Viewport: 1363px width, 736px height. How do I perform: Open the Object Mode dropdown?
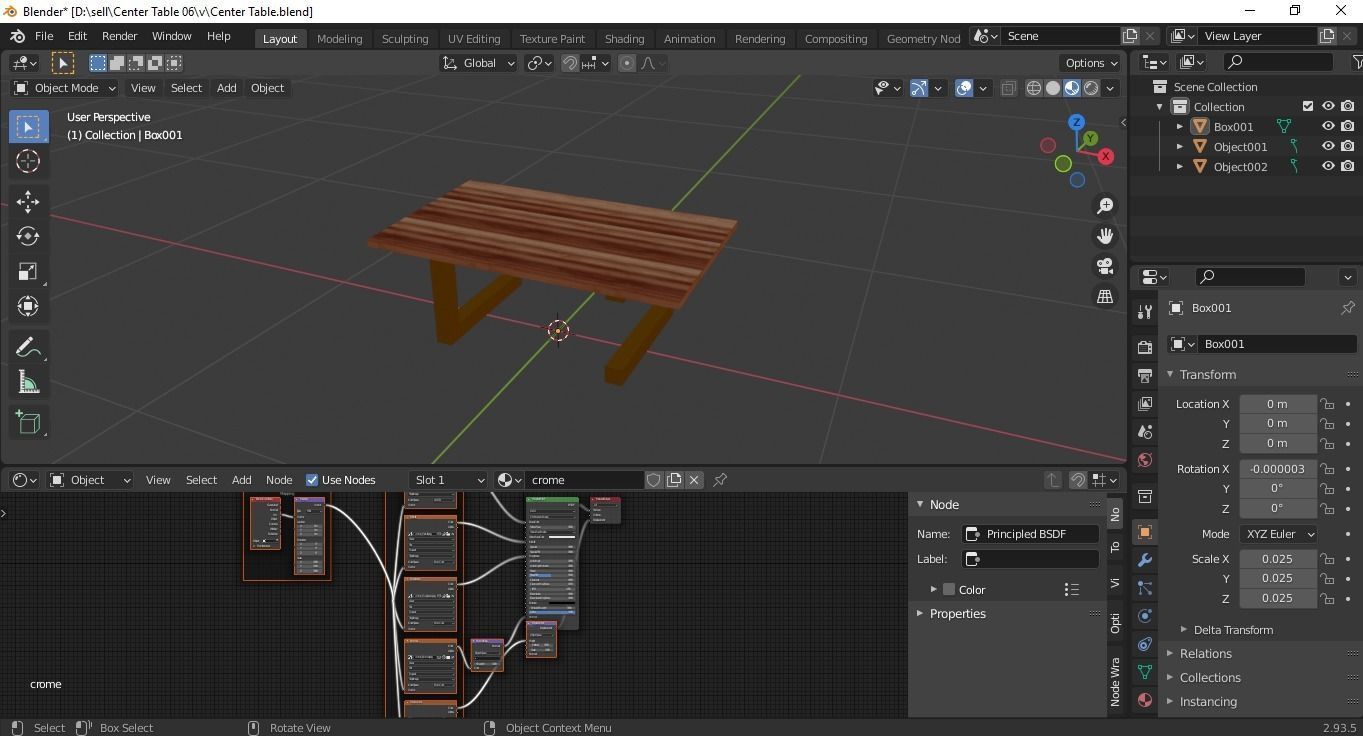(x=64, y=88)
